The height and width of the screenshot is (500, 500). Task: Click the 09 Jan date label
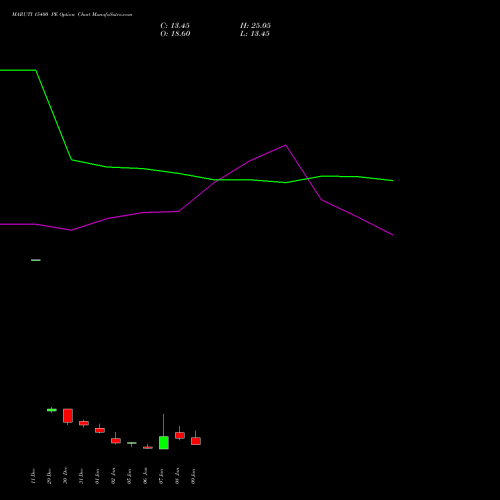[x=193, y=476]
